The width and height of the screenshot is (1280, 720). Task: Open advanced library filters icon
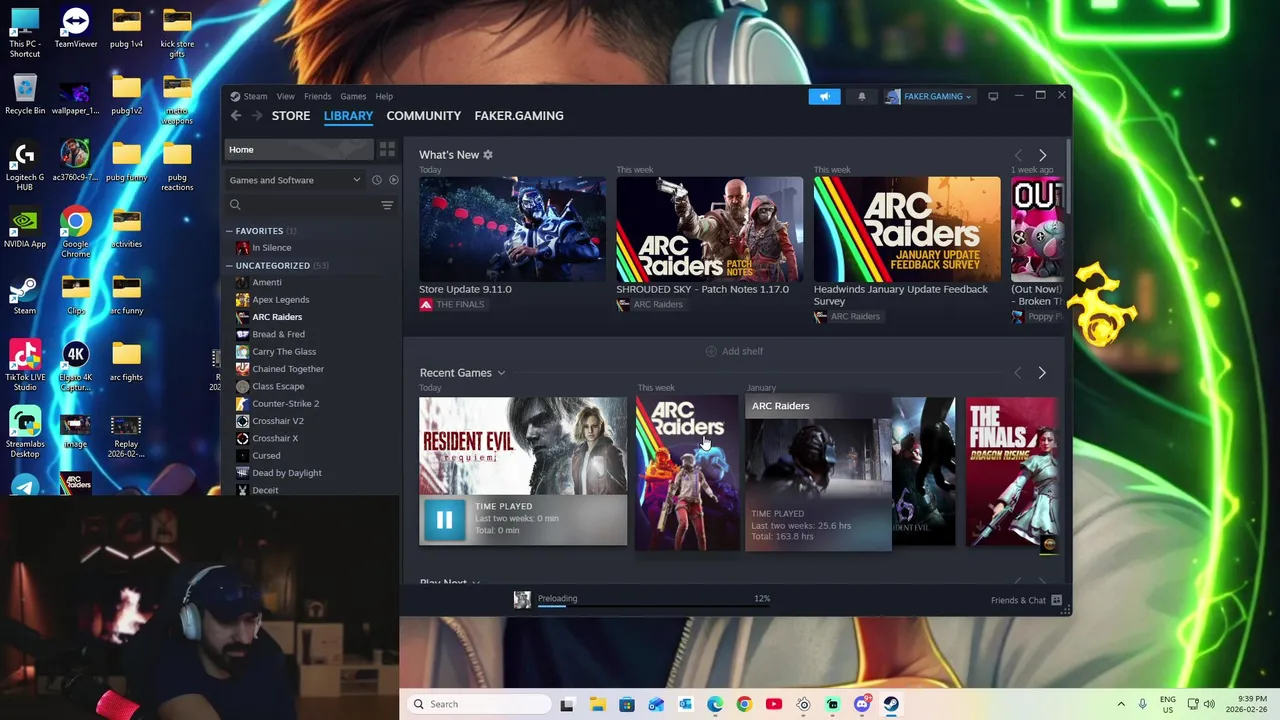(x=387, y=205)
